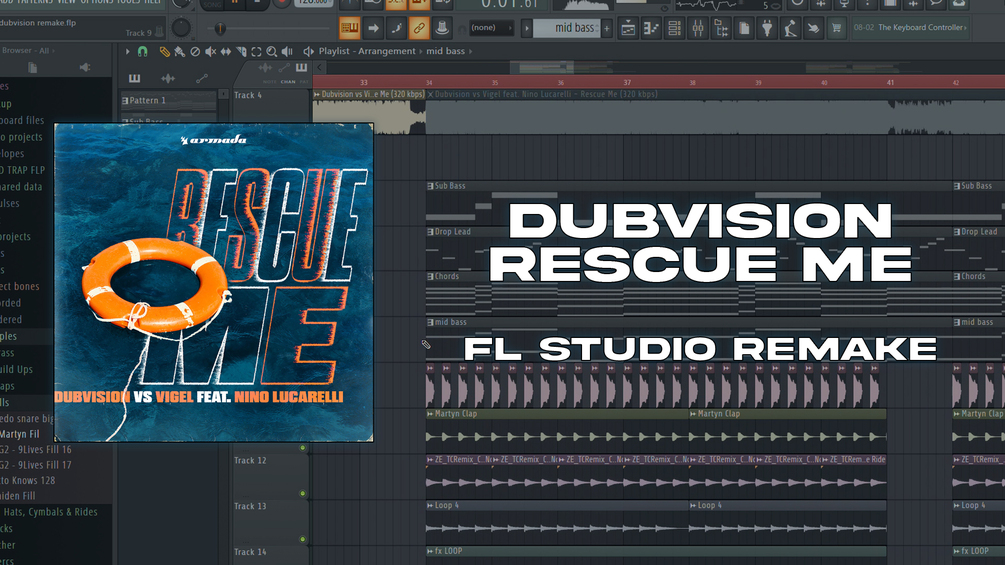1005x565 pixels.
Task: Open Chords clip menu at bar 34
Action: coord(430,277)
